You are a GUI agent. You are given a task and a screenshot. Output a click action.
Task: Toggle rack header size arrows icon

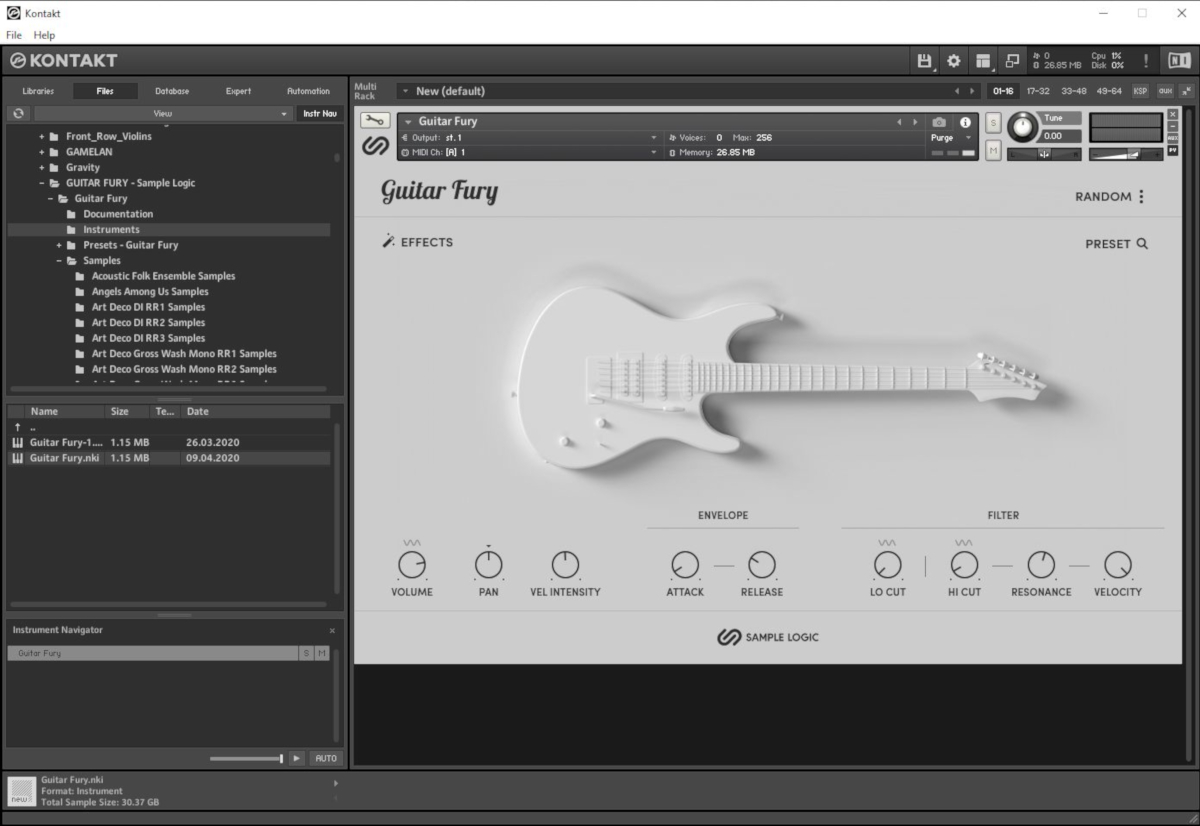(1186, 91)
